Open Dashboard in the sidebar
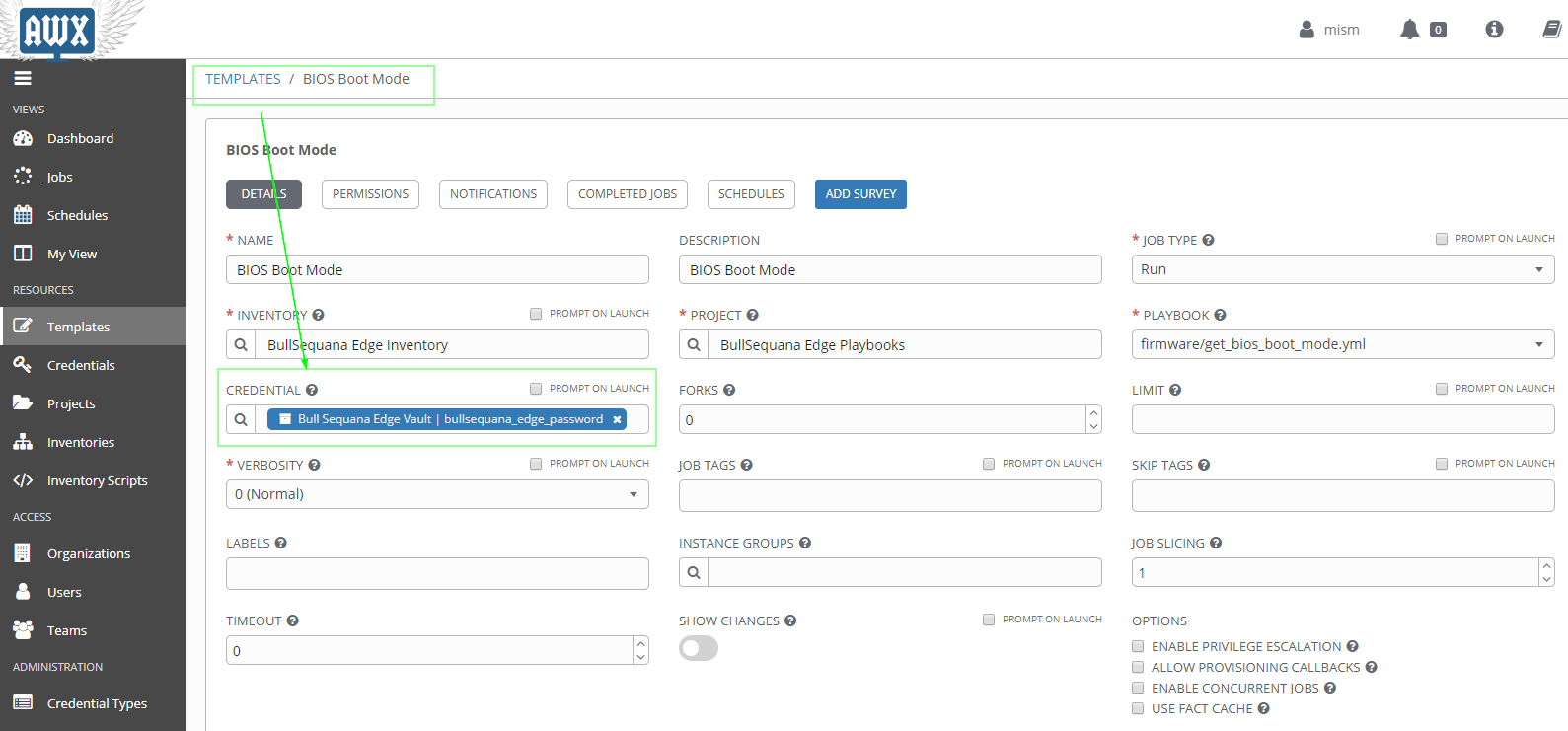This screenshot has height=731, width=1568. click(93, 138)
